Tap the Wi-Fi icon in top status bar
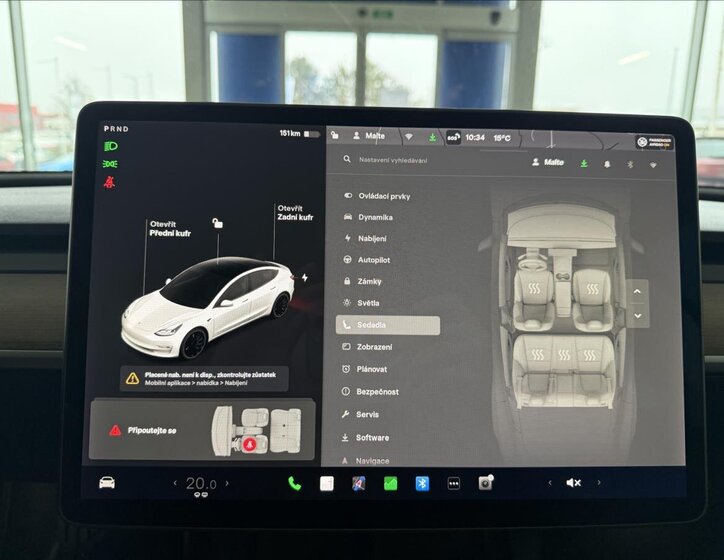The image size is (724, 560). (409, 137)
